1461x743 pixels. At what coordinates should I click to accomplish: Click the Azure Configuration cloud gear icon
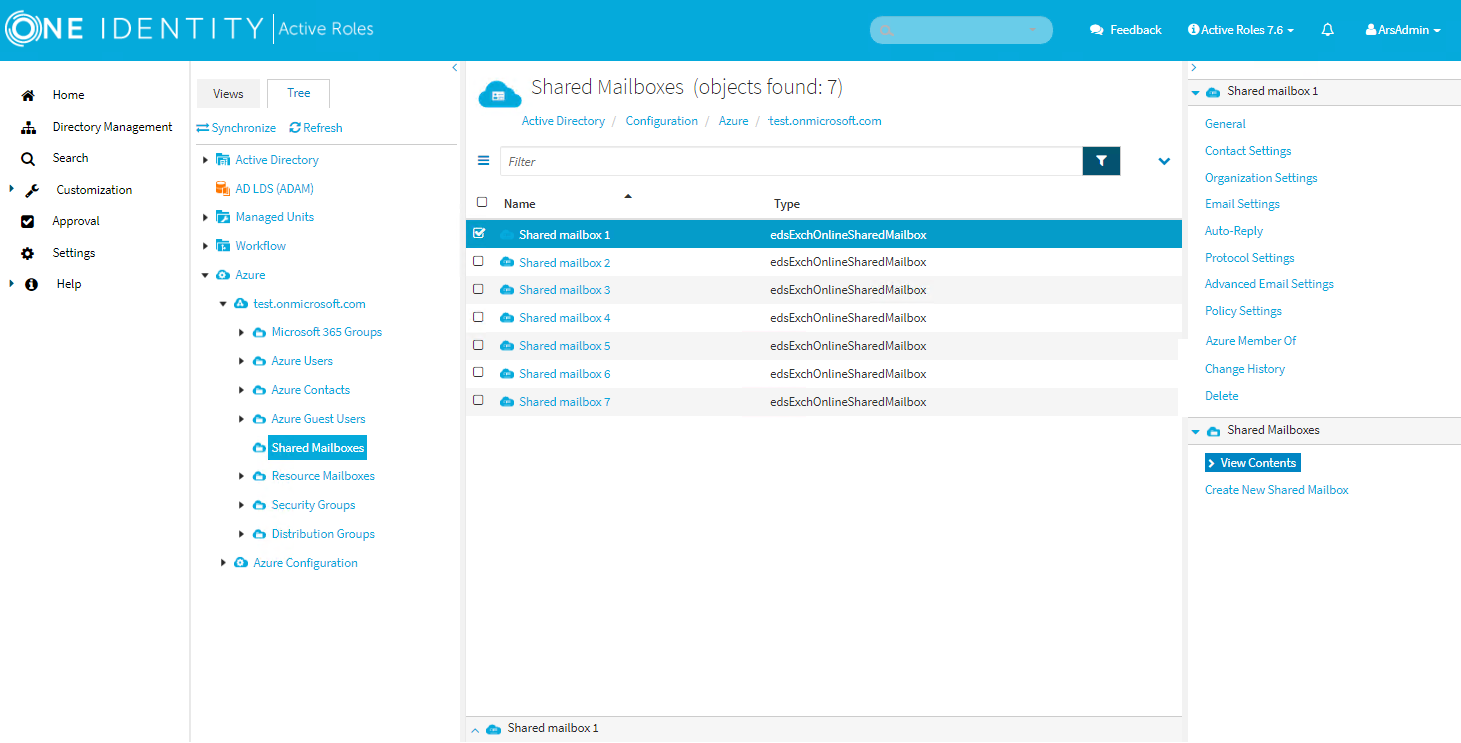click(x=240, y=563)
